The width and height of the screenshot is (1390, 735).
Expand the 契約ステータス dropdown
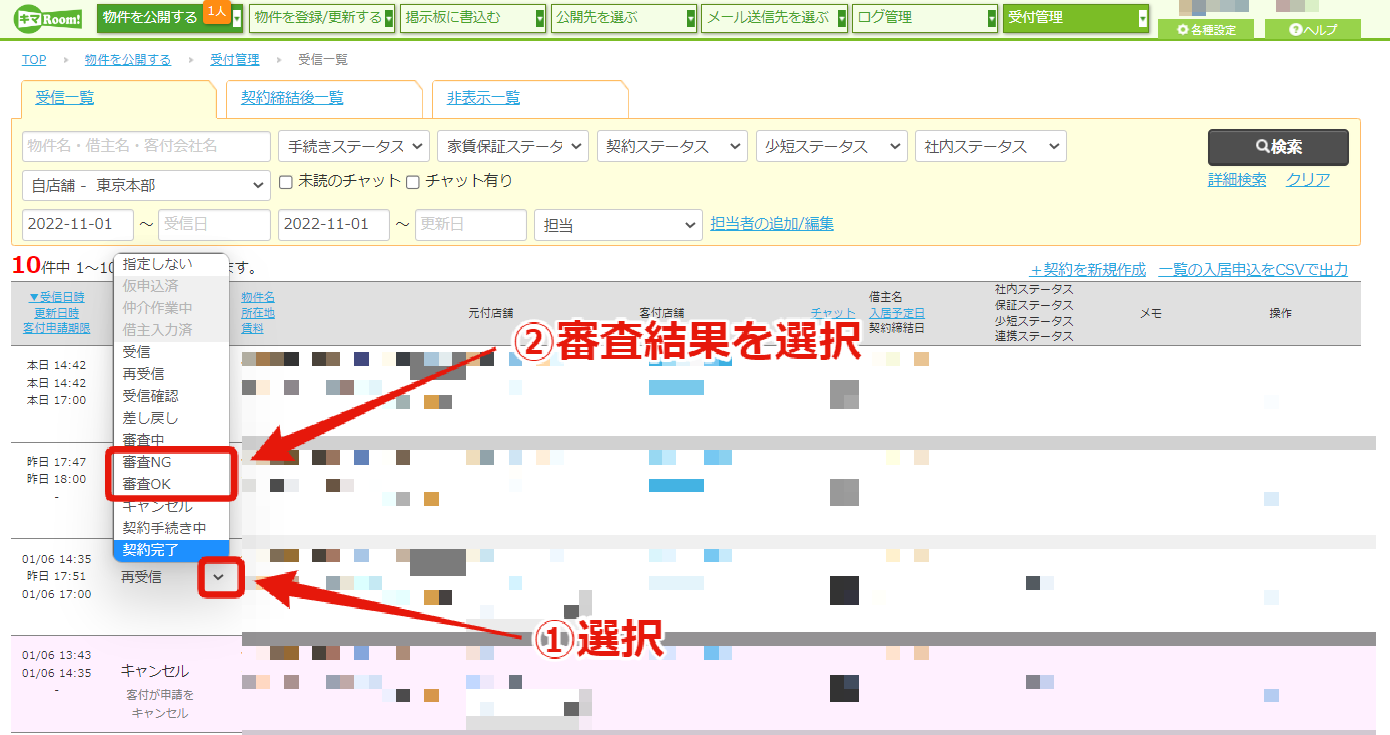click(672, 146)
